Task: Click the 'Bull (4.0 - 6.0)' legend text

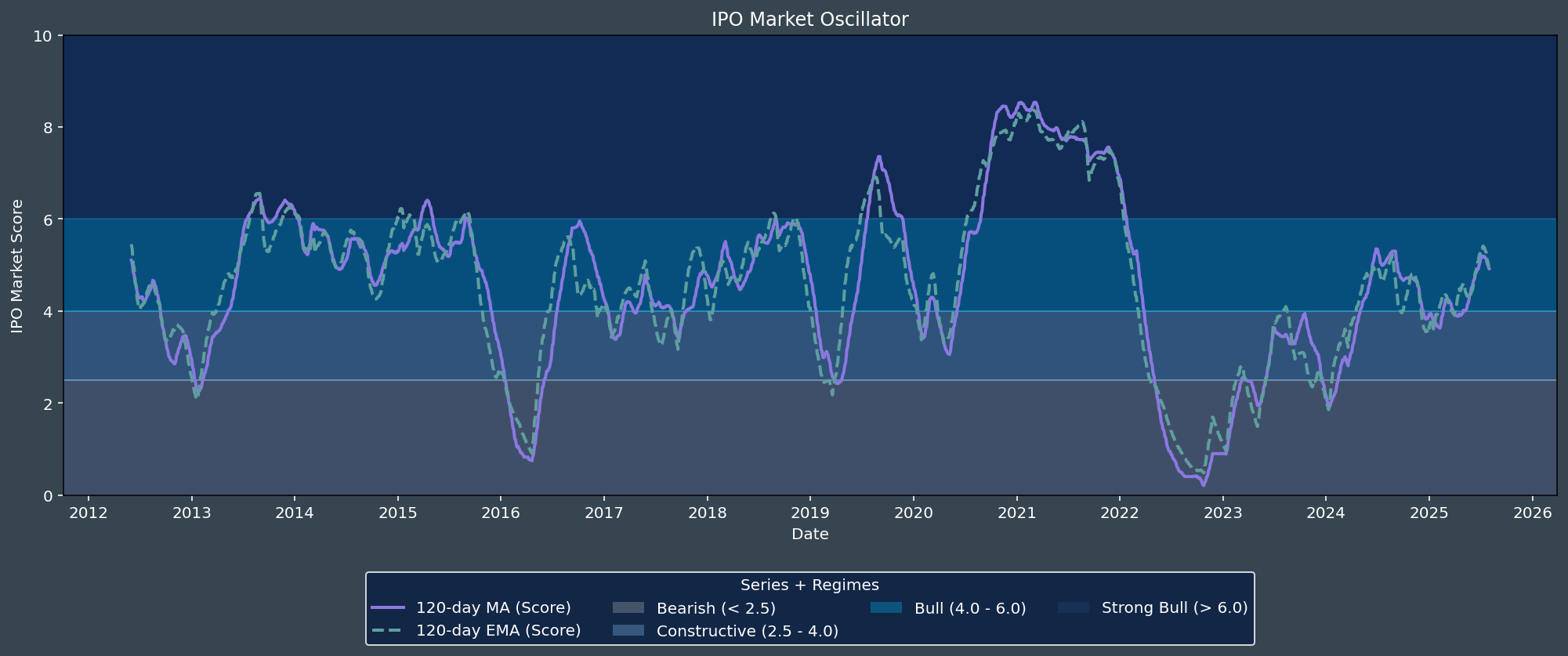Action: click(x=970, y=608)
